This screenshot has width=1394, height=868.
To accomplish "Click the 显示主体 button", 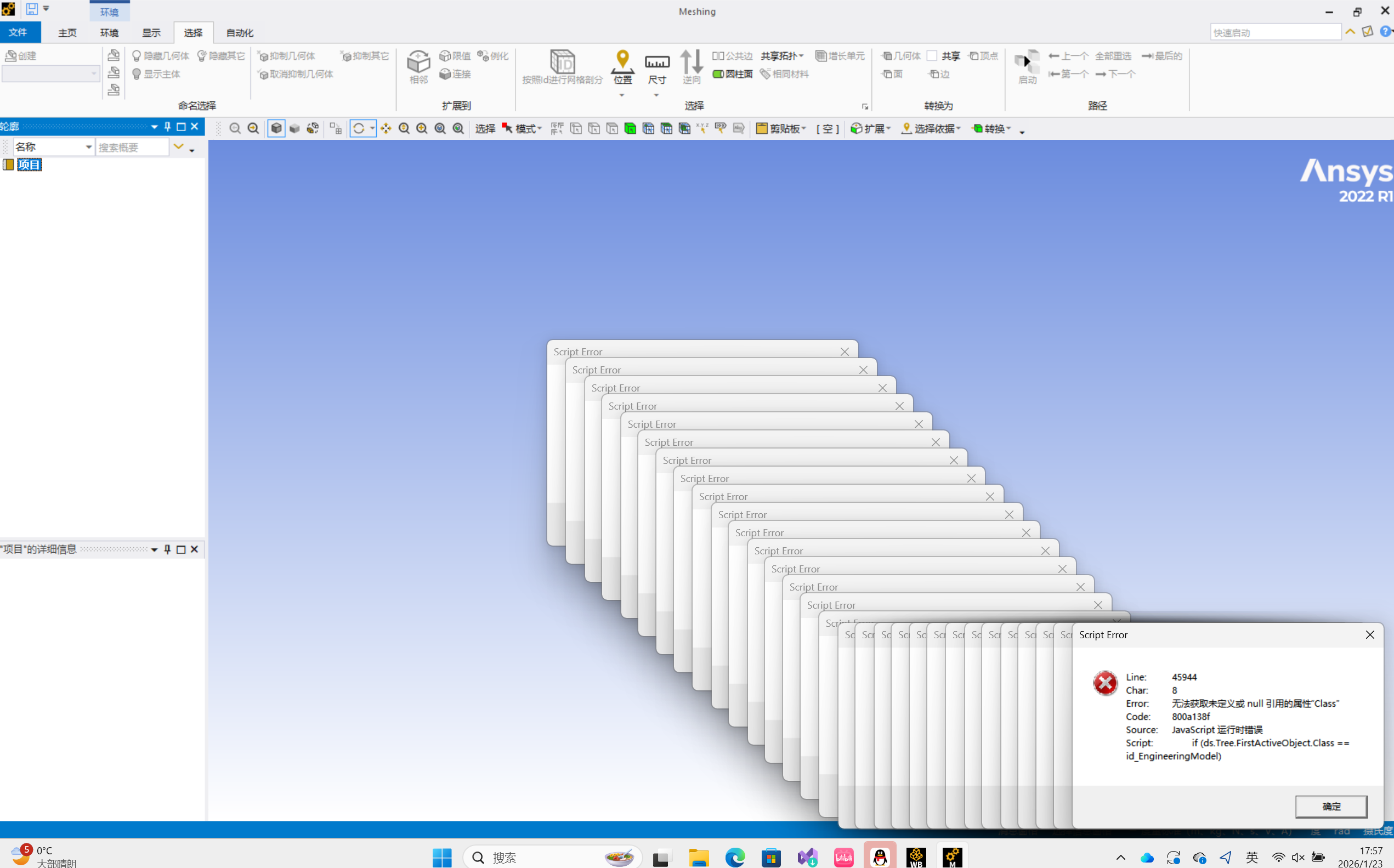I will pos(156,74).
